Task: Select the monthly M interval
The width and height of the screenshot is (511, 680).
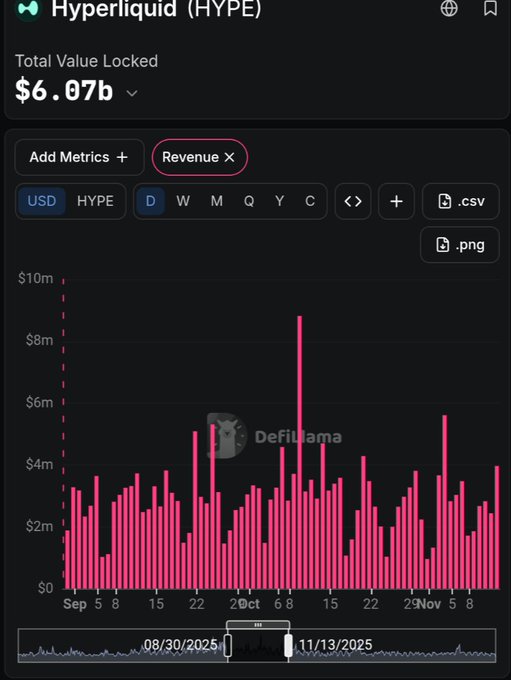Action: 216,201
